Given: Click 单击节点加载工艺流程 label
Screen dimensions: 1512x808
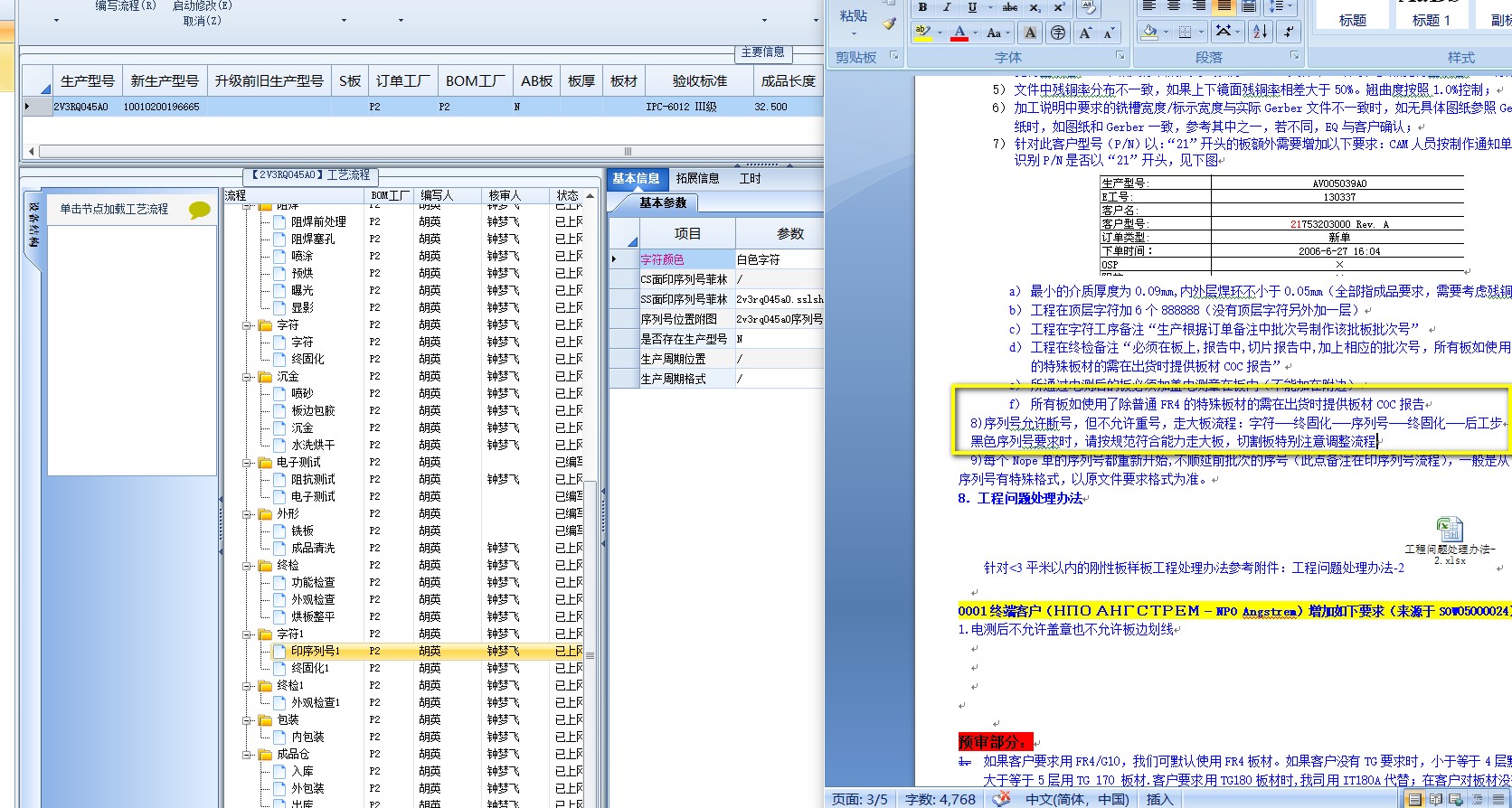Looking at the screenshot, I should coord(114,209).
